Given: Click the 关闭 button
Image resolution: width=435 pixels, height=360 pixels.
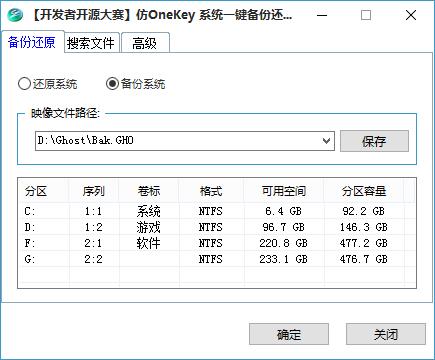Looking at the screenshot, I should 386,334.
